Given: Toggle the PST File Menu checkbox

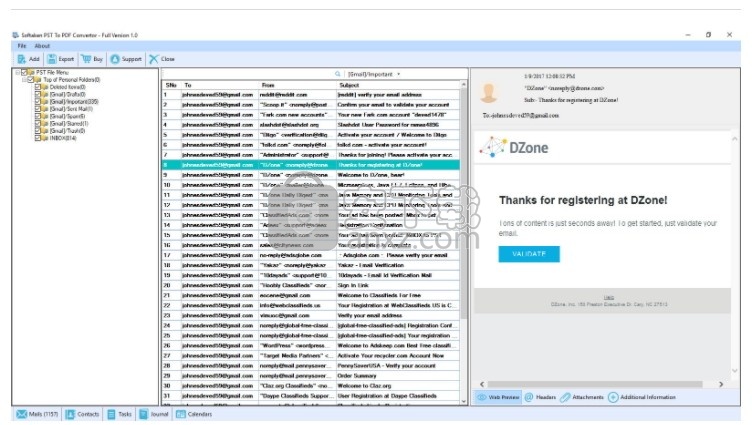Looking at the screenshot, I should pos(24,72).
